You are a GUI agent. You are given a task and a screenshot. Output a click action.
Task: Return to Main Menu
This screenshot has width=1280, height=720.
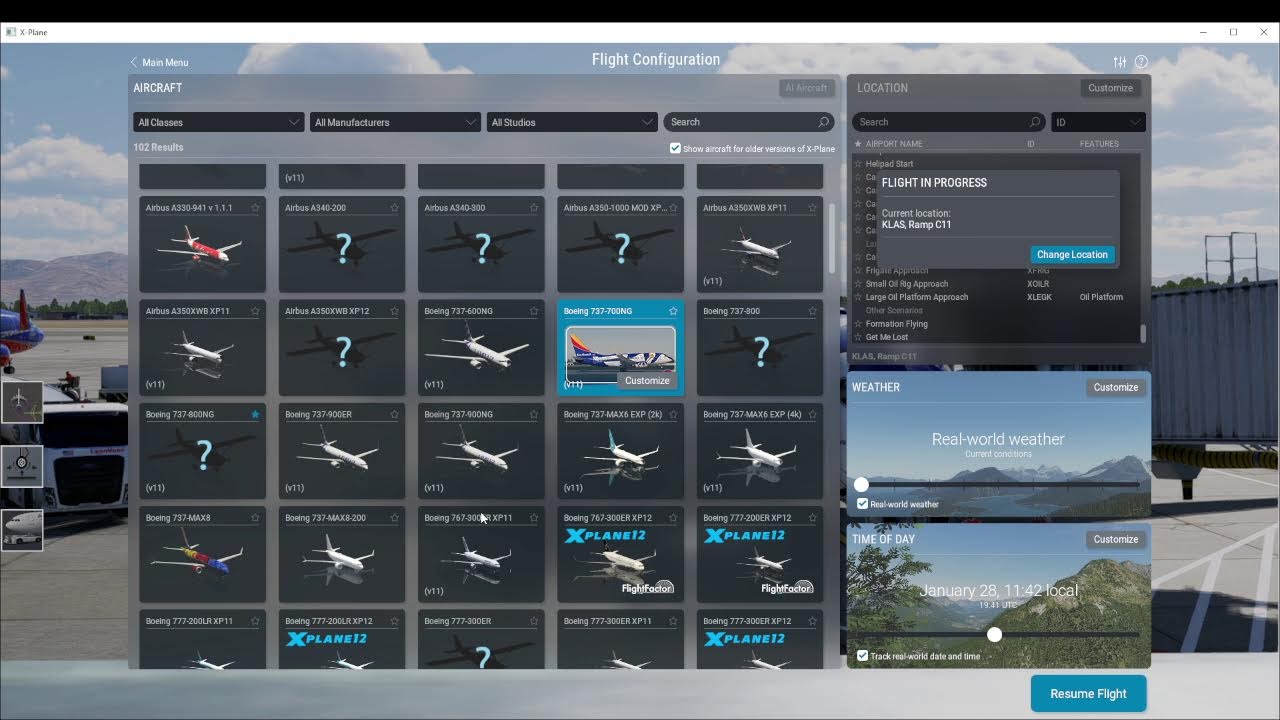(x=159, y=62)
